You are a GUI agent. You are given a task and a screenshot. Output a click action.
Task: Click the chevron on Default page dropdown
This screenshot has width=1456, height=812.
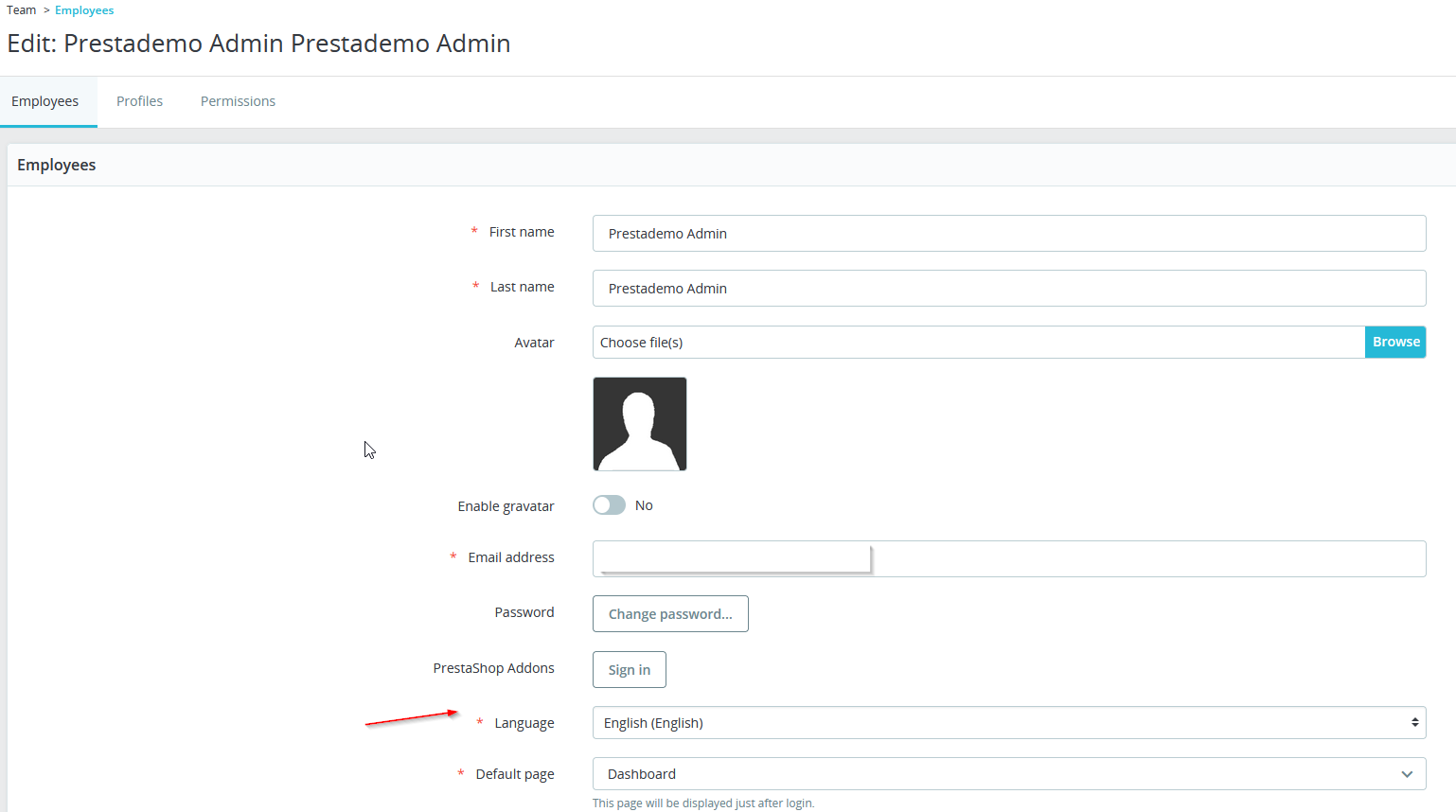1407,774
